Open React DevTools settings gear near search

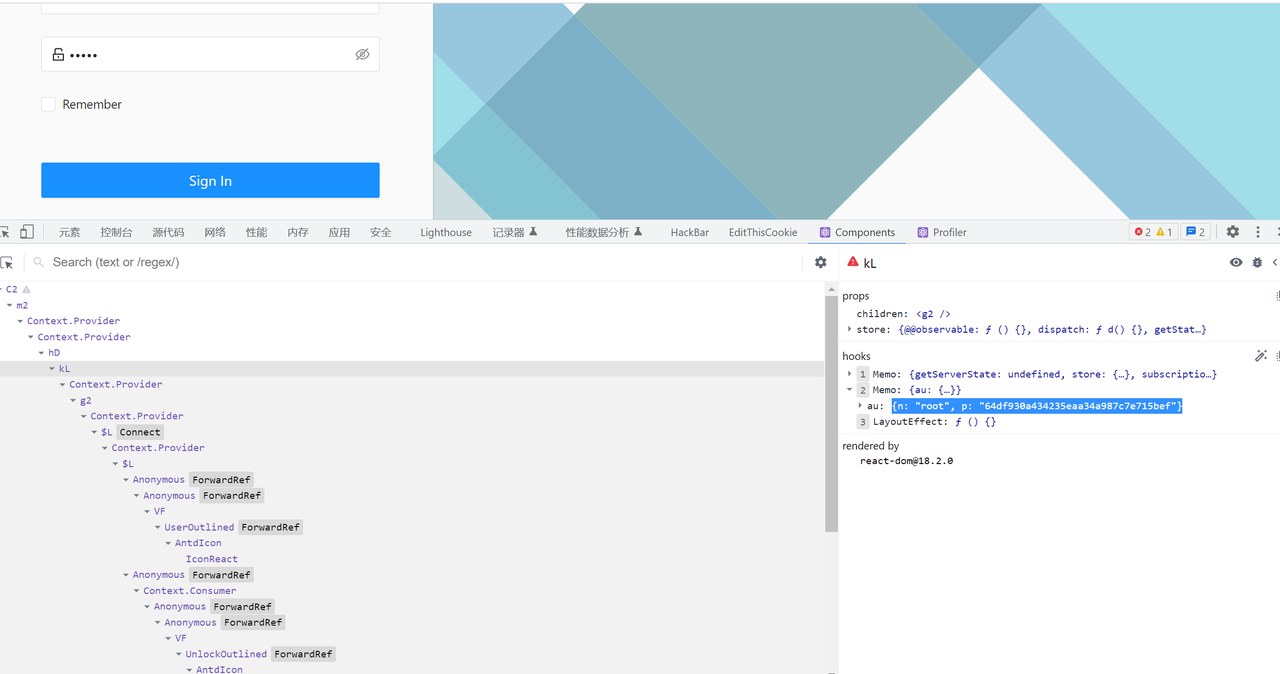pos(821,262)
